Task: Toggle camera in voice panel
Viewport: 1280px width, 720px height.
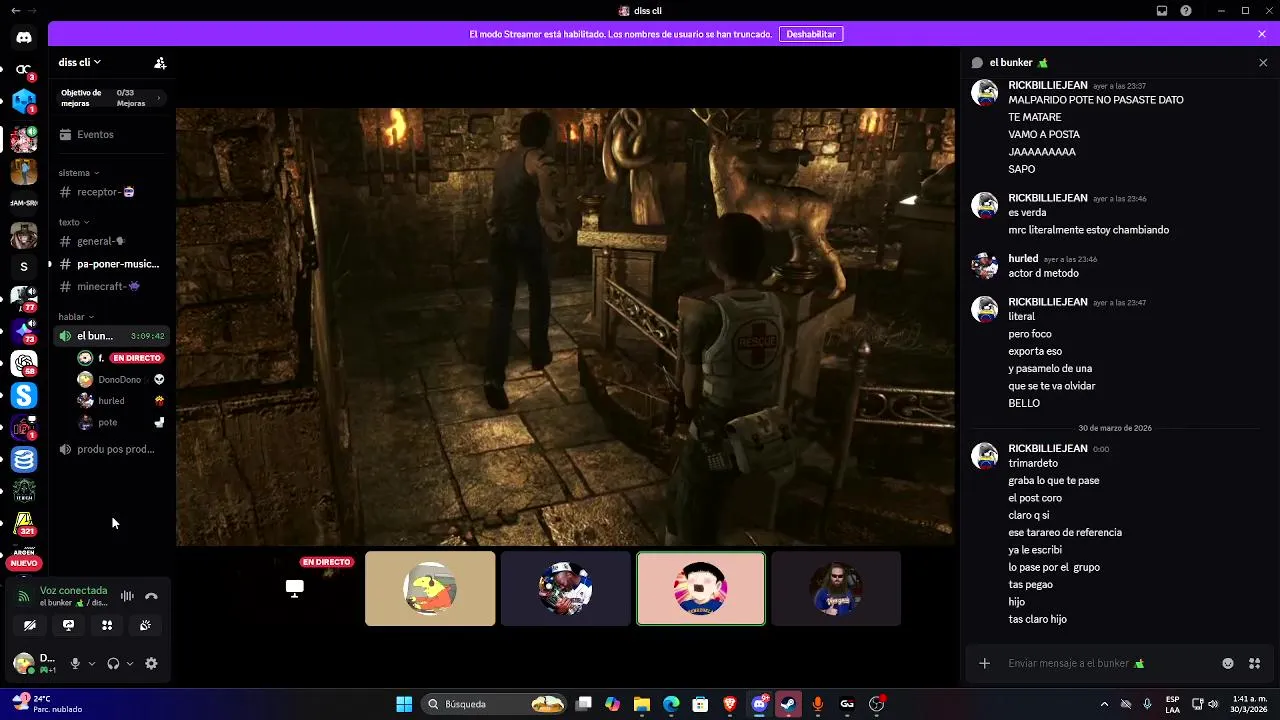Action: coord(30,625)
